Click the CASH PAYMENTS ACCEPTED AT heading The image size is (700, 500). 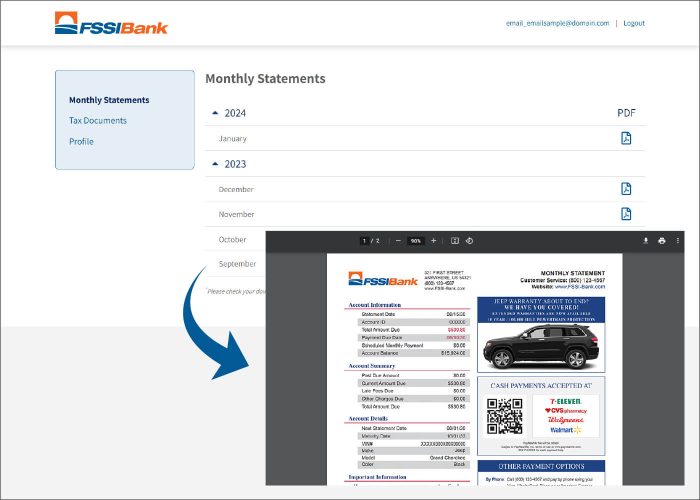pyautogui.click(x=541, y=385)
